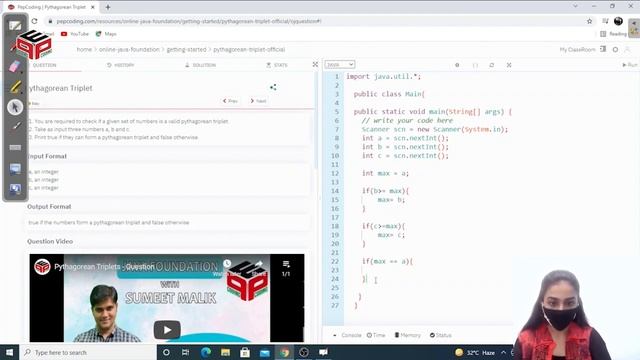The height and width of the screenshot is (360, 640).
Task: Click the taskbar search box
Action: 88,352
